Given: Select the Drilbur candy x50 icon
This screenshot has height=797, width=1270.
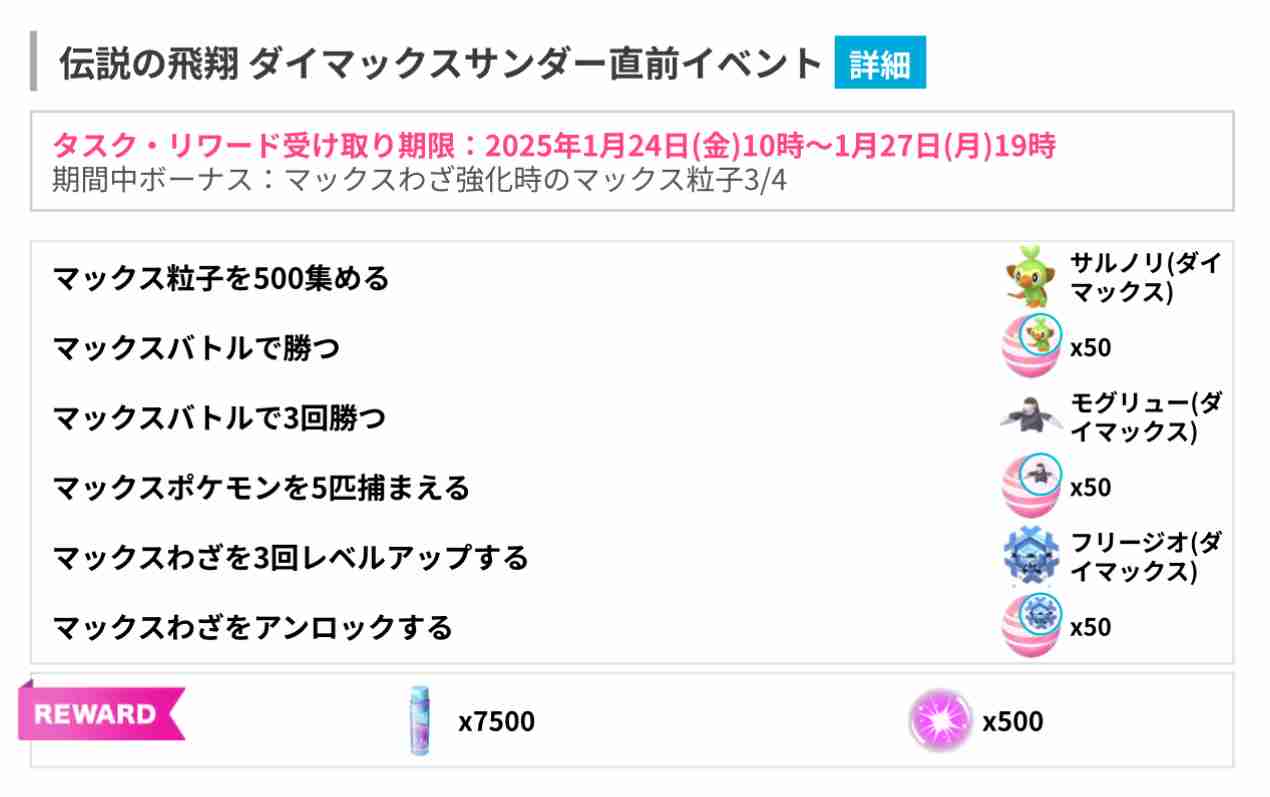Looking at the screenshot, I should (x=1031, y=486).
